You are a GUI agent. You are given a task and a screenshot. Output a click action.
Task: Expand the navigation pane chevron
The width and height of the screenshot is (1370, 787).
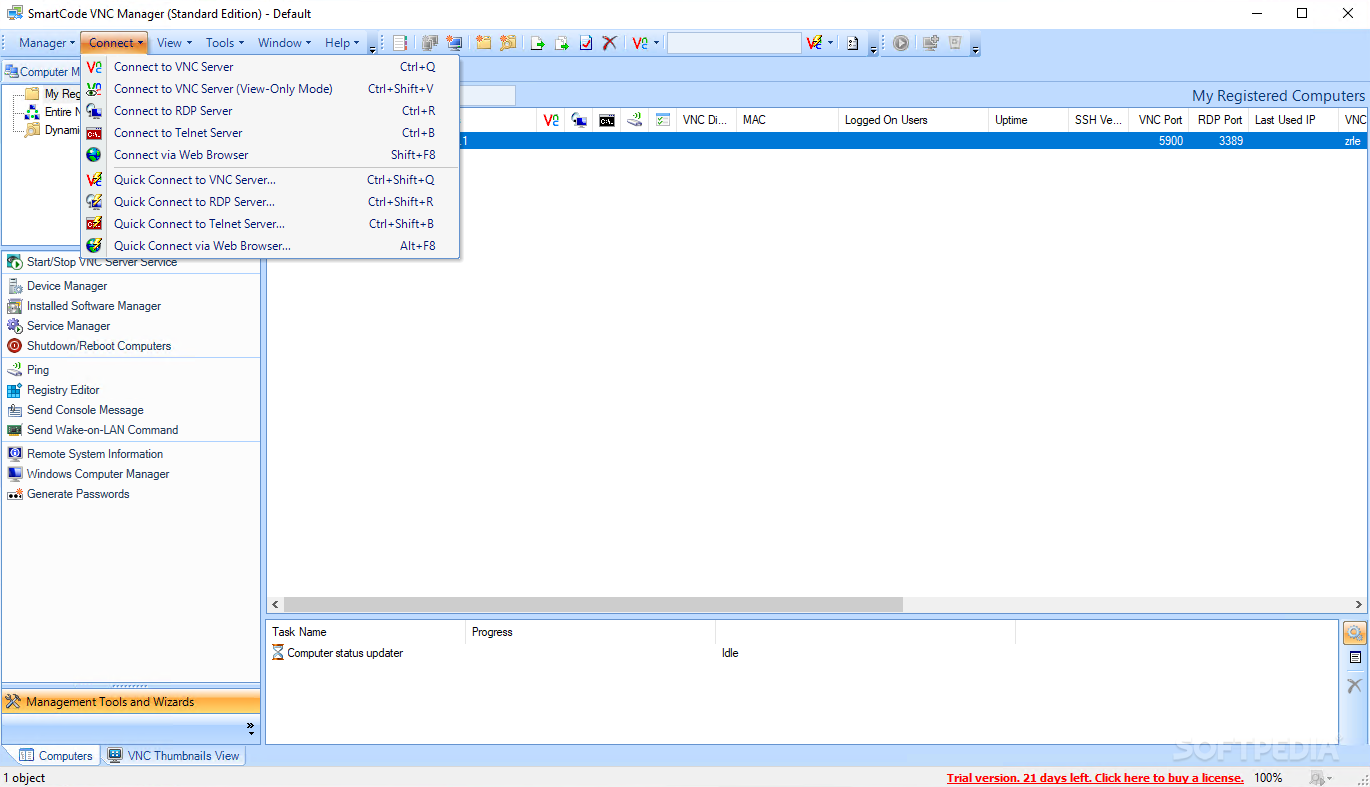250,728
